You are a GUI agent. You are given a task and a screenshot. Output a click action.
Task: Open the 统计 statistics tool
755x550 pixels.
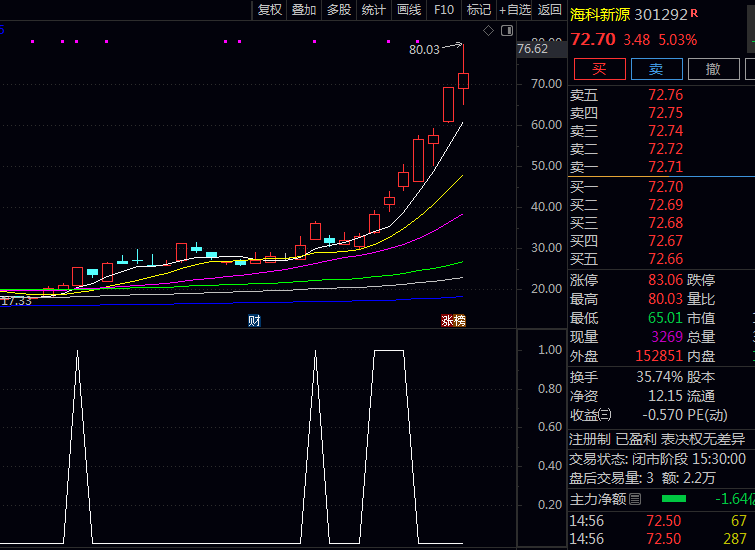click(x=374, y=10)
